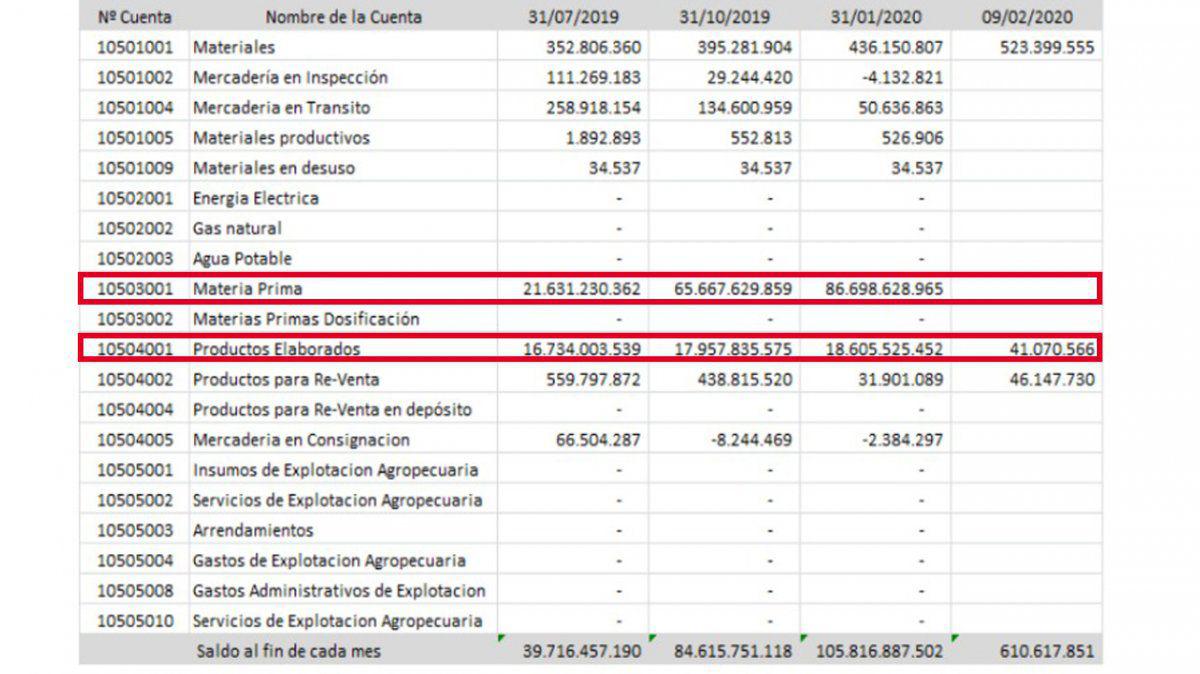The width and height of the screenshot is (1200, 674).
Task: Click the green marker on cell 84.615.751.118
Action: pos(653,637)
